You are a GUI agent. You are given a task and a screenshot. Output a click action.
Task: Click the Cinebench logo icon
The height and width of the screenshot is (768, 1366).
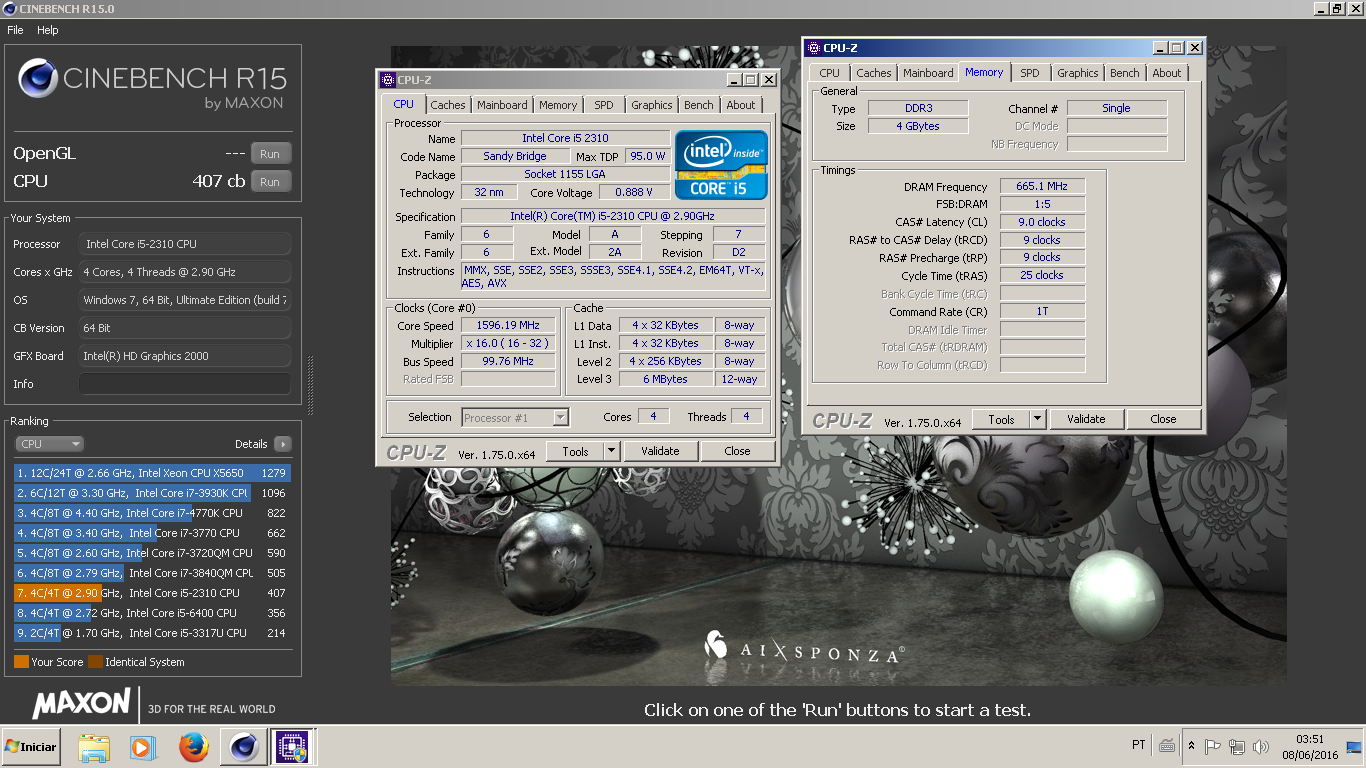pyautogui.click(x=38, y=79)
